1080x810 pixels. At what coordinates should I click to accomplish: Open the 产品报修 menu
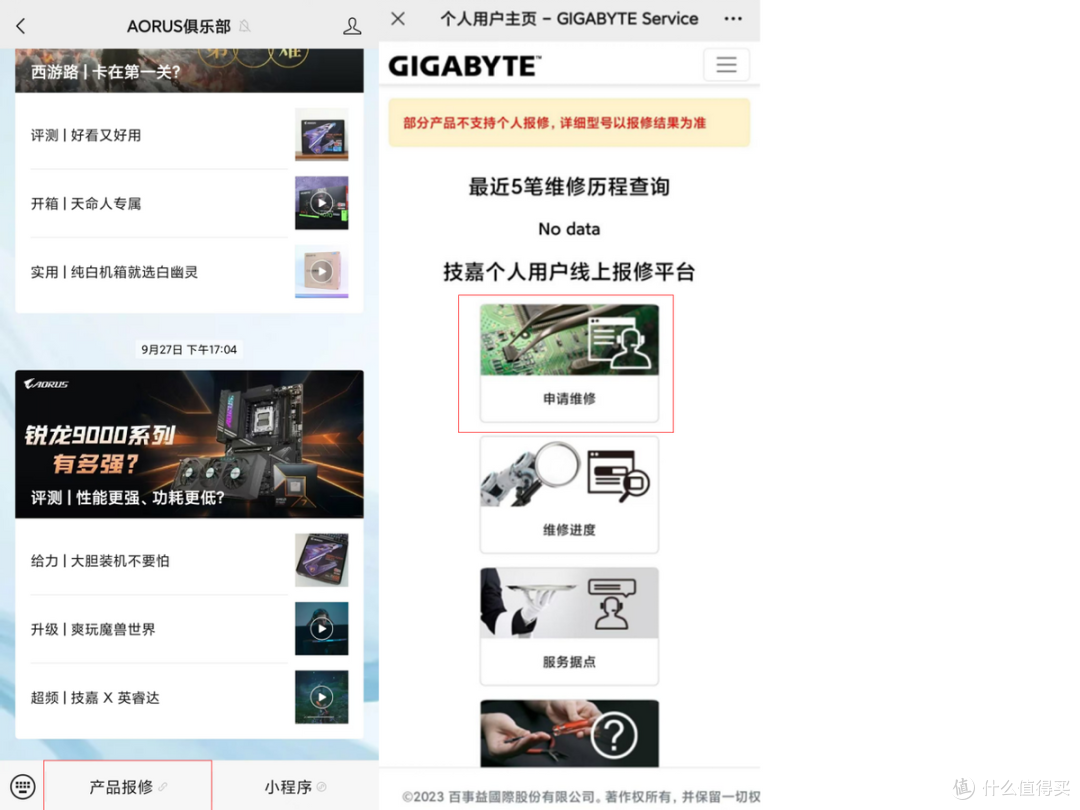coord(127,786)
